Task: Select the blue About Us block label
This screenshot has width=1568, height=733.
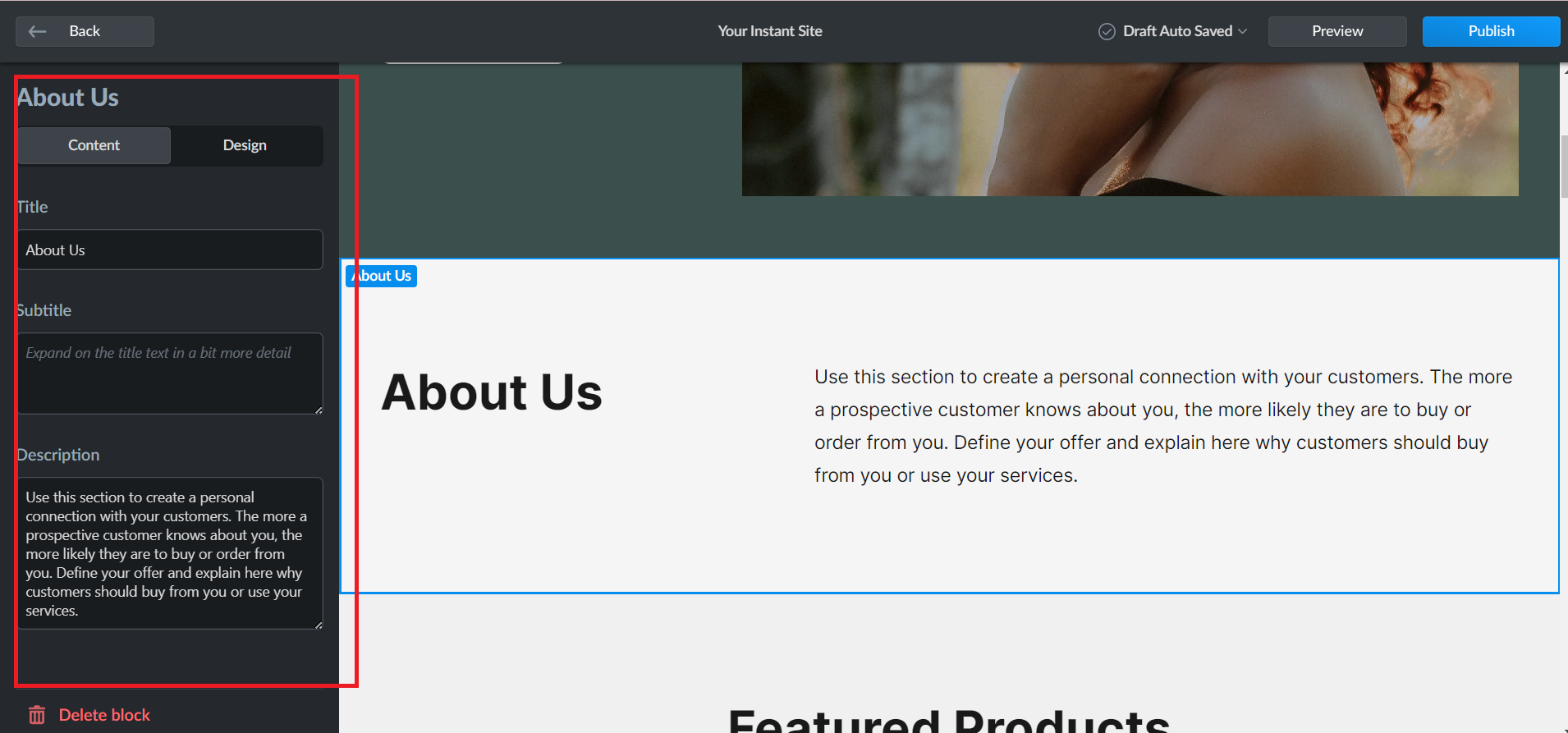Action: 382,276
